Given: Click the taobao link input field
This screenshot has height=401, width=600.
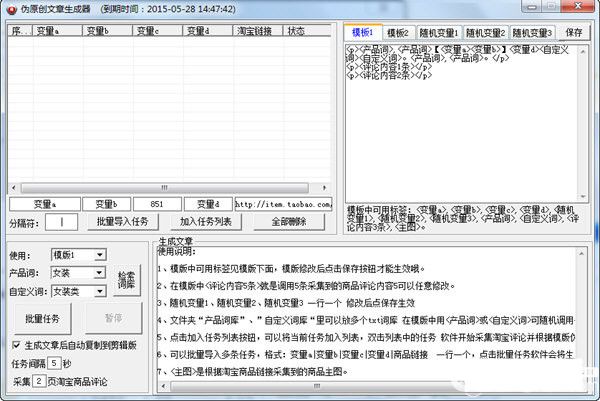Looking at the screenshot, I should click(x=283, y=204).
